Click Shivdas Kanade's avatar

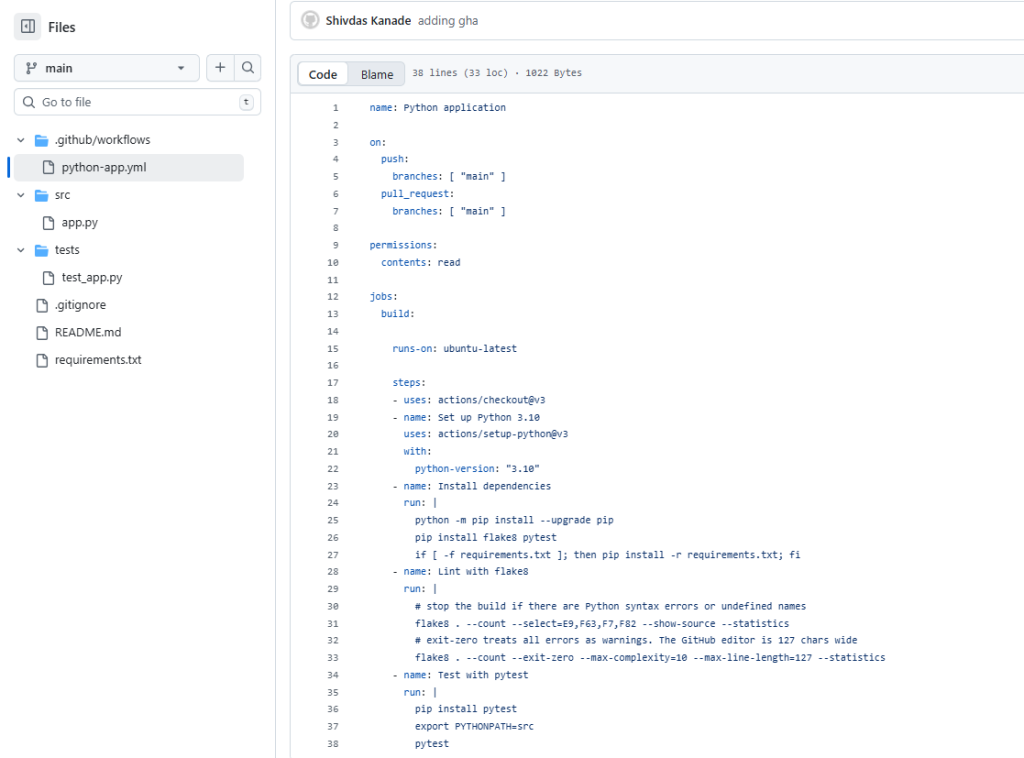310,20
